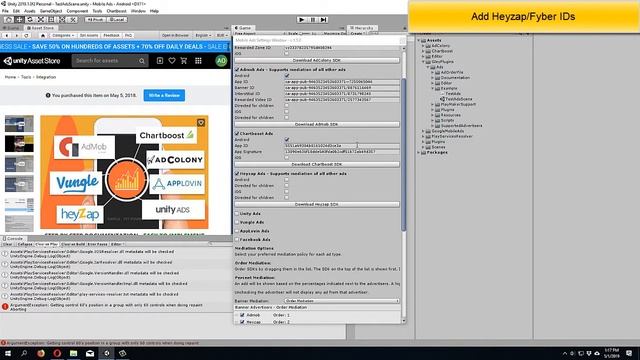The width and height of the screenshot is (640, 360).
Task: Expand the GoogleMobileAds folder
Action: coord(423,131)
